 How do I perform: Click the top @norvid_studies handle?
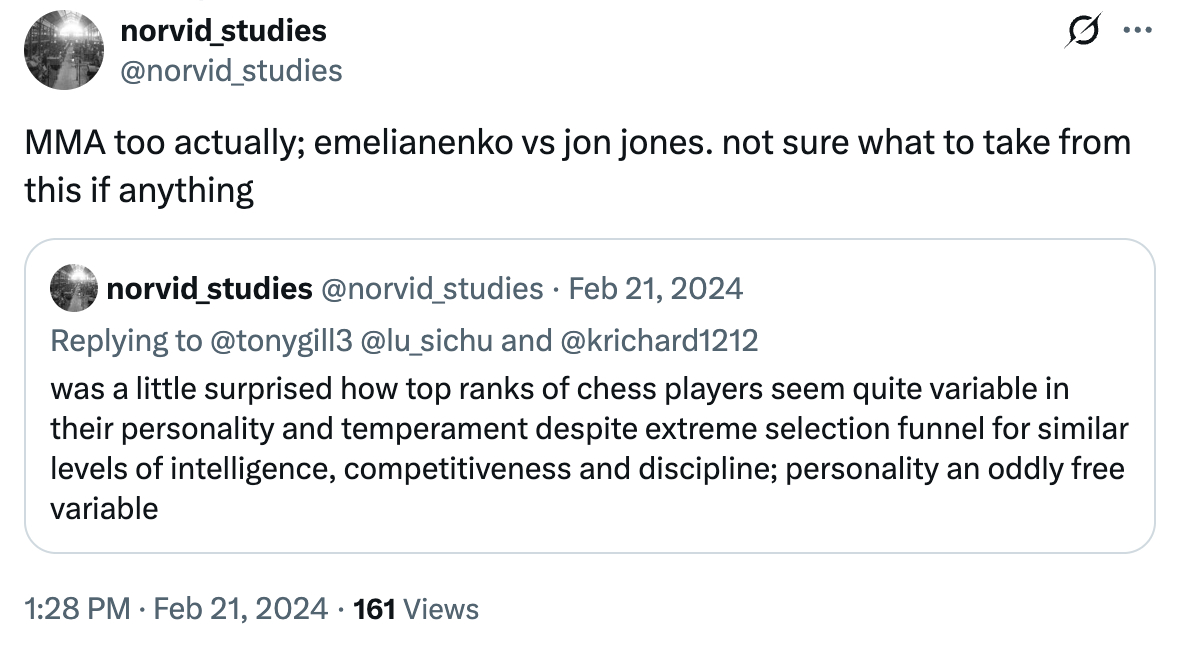231,71
